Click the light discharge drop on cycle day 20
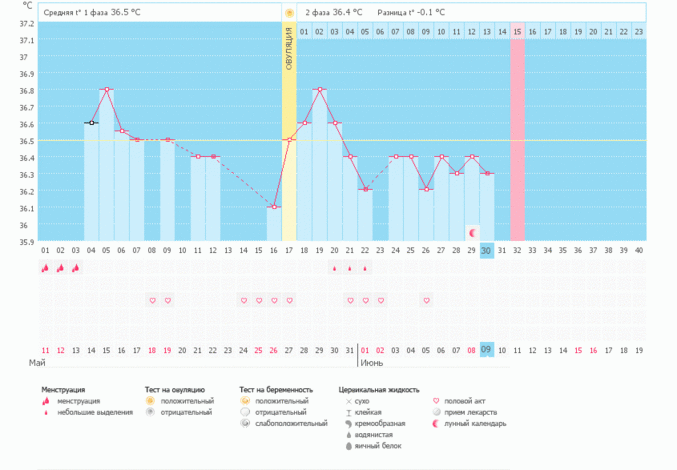The width and height of the screenshot is (677, 470). (x=334, y=268)
